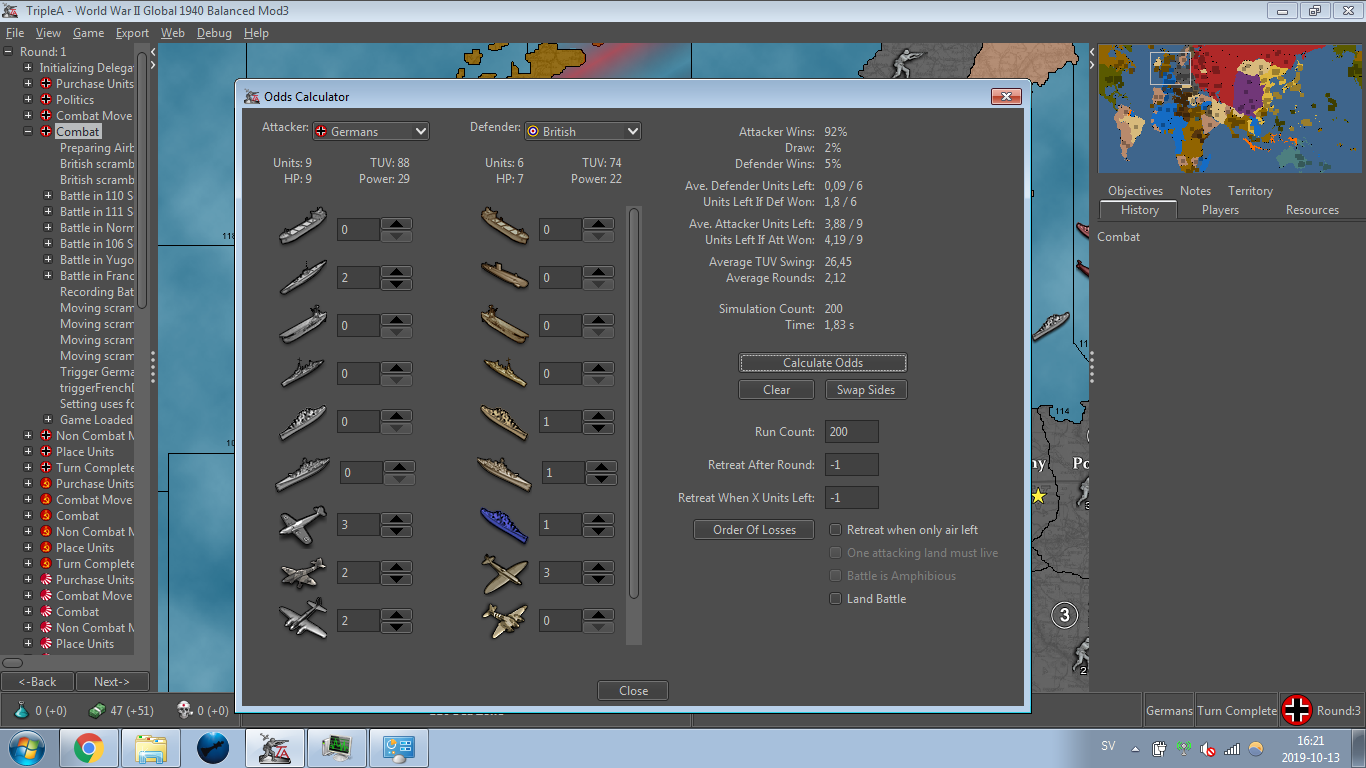Click the German fighter plane icon
The image size is (1366, 768).
303,524
